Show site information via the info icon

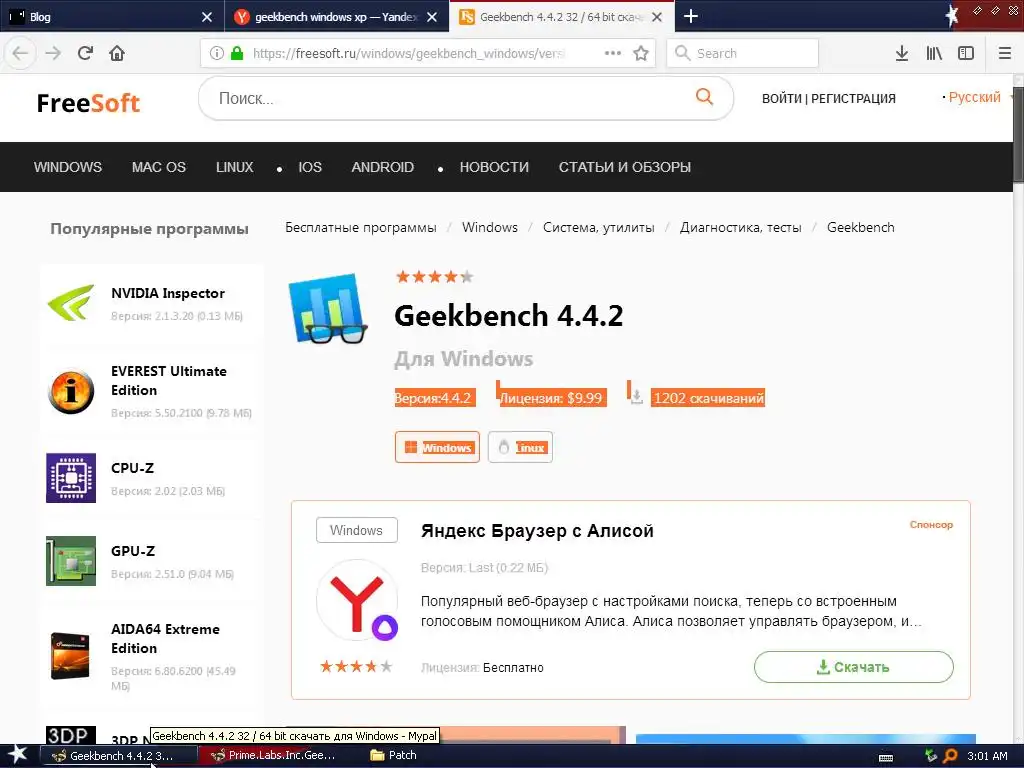pyautogui.click(x=217, y=53)
